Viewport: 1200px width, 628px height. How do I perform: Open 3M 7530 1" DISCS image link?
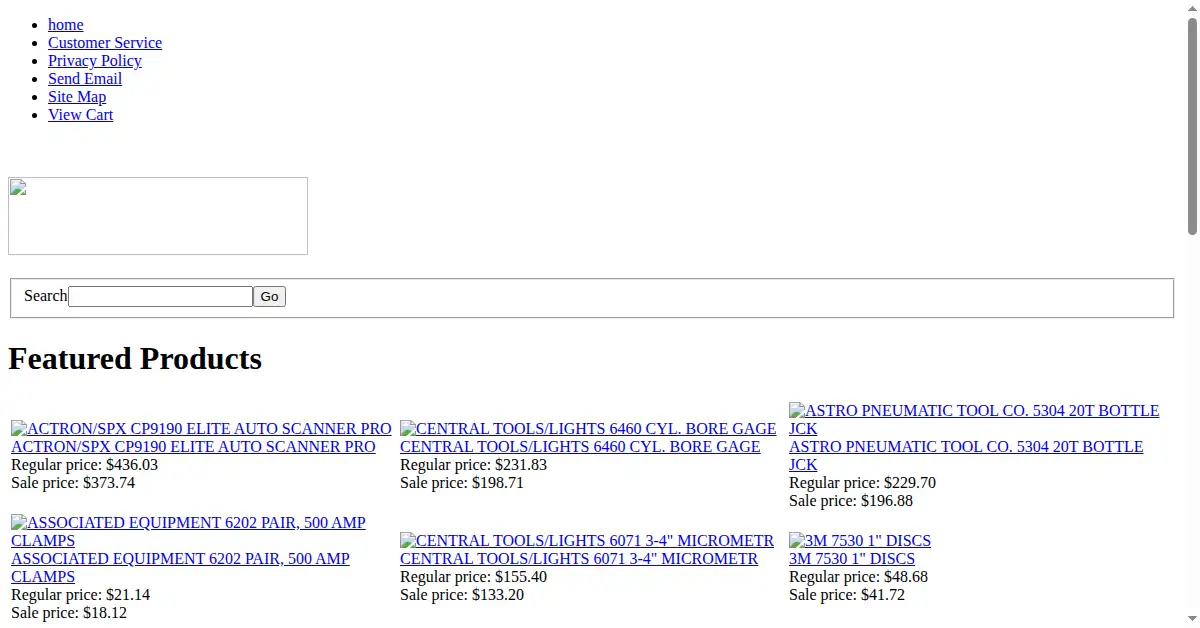point(860,541)
